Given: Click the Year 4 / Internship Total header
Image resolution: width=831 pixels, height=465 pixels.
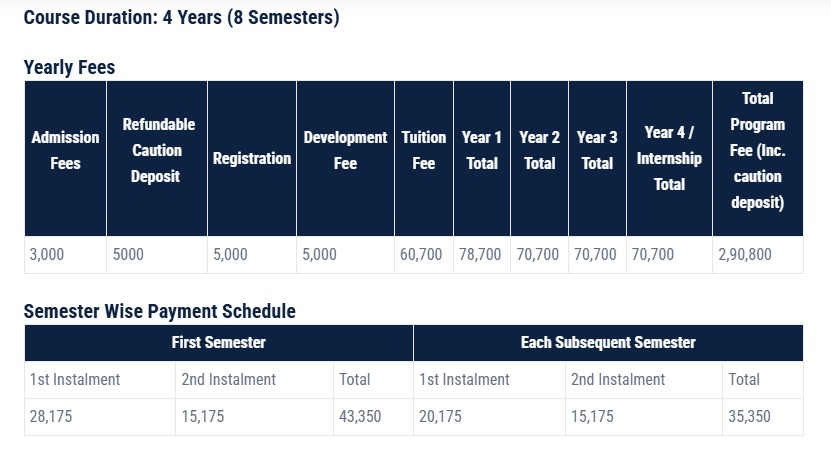Looking at the screenshot, I should (x=669, y=158).
